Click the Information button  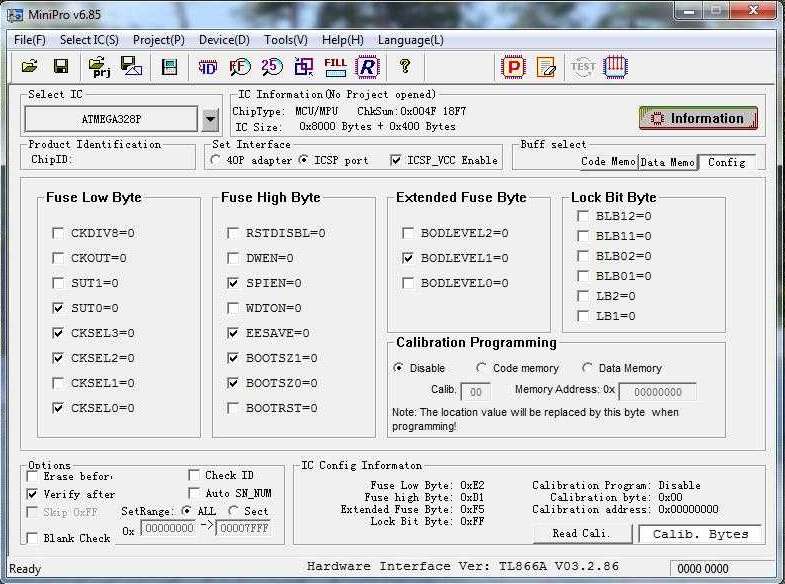coord(698,118)
